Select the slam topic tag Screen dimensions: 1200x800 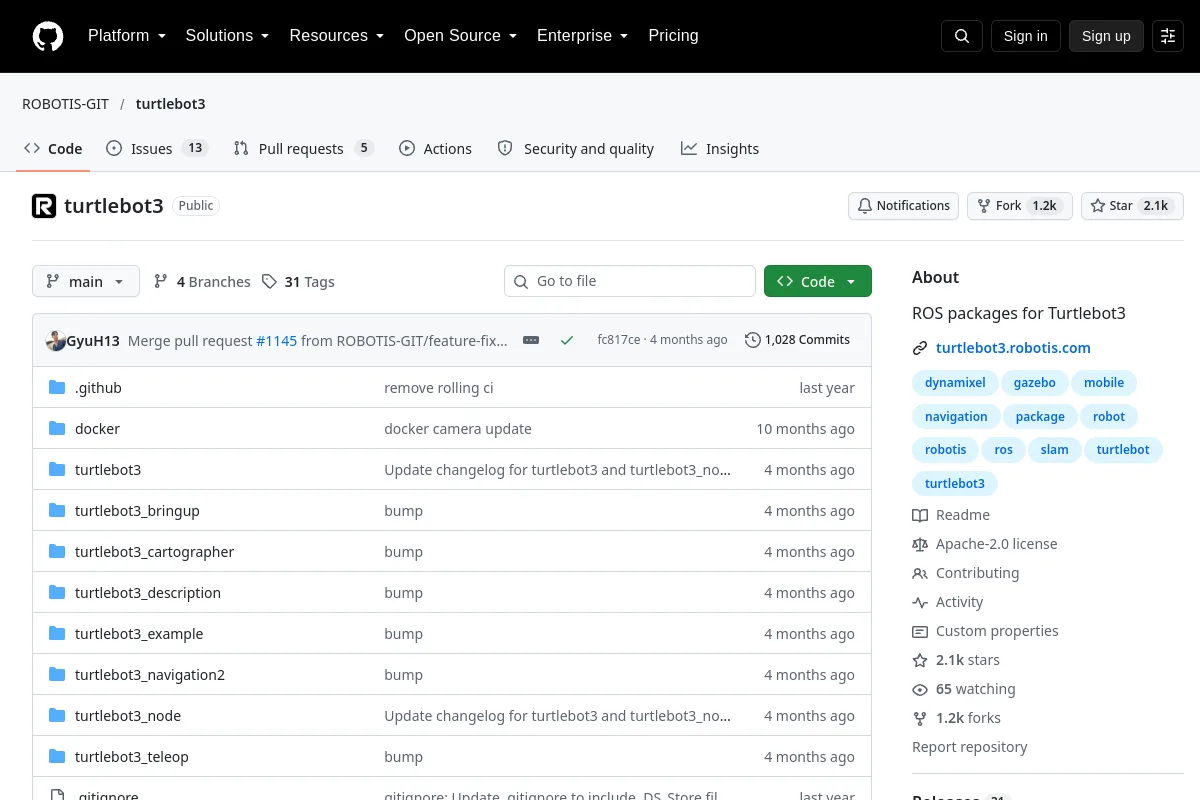pos(1054,450)
